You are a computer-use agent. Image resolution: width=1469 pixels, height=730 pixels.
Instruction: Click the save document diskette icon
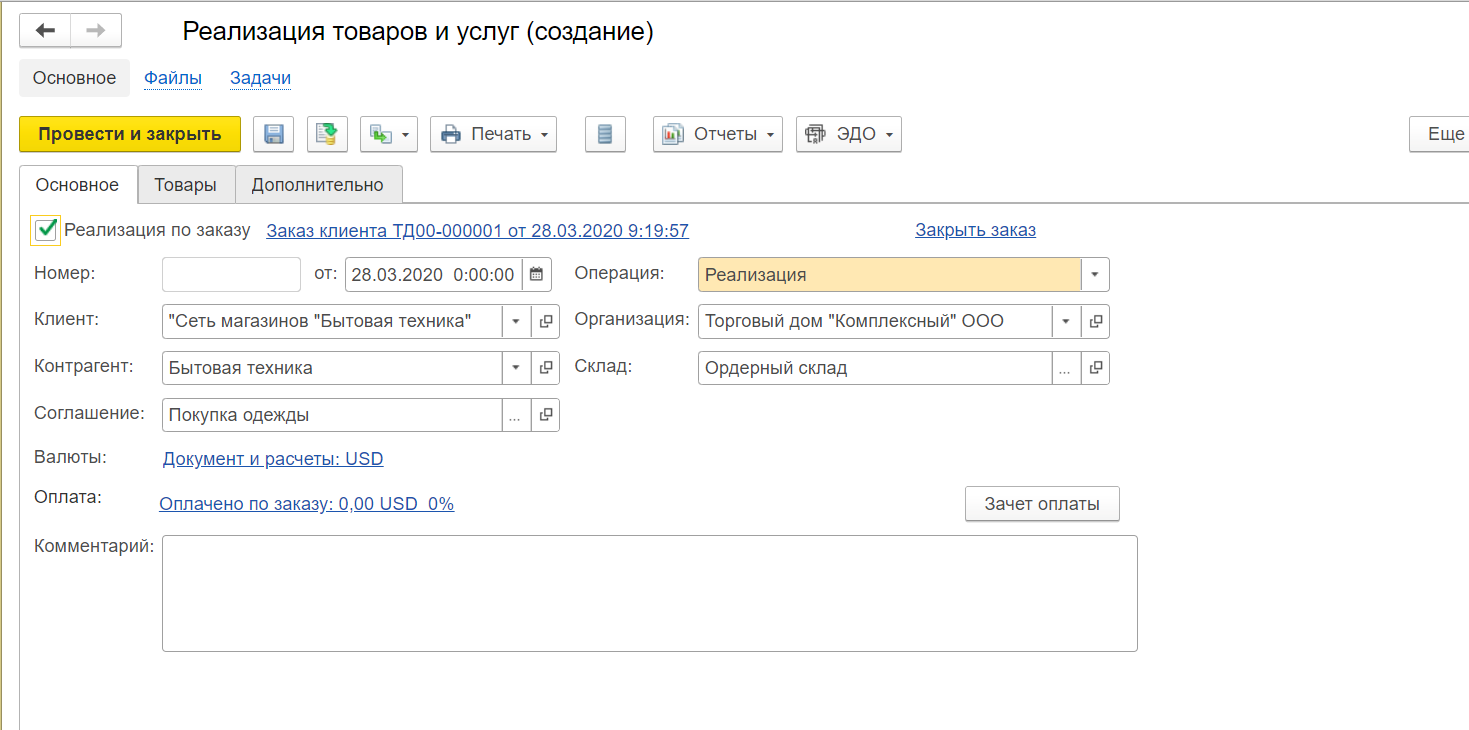273,134
